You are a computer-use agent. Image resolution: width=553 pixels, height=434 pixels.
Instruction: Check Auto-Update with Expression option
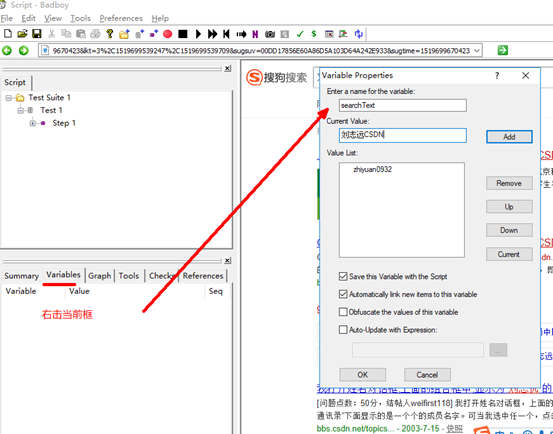(343, 330)
